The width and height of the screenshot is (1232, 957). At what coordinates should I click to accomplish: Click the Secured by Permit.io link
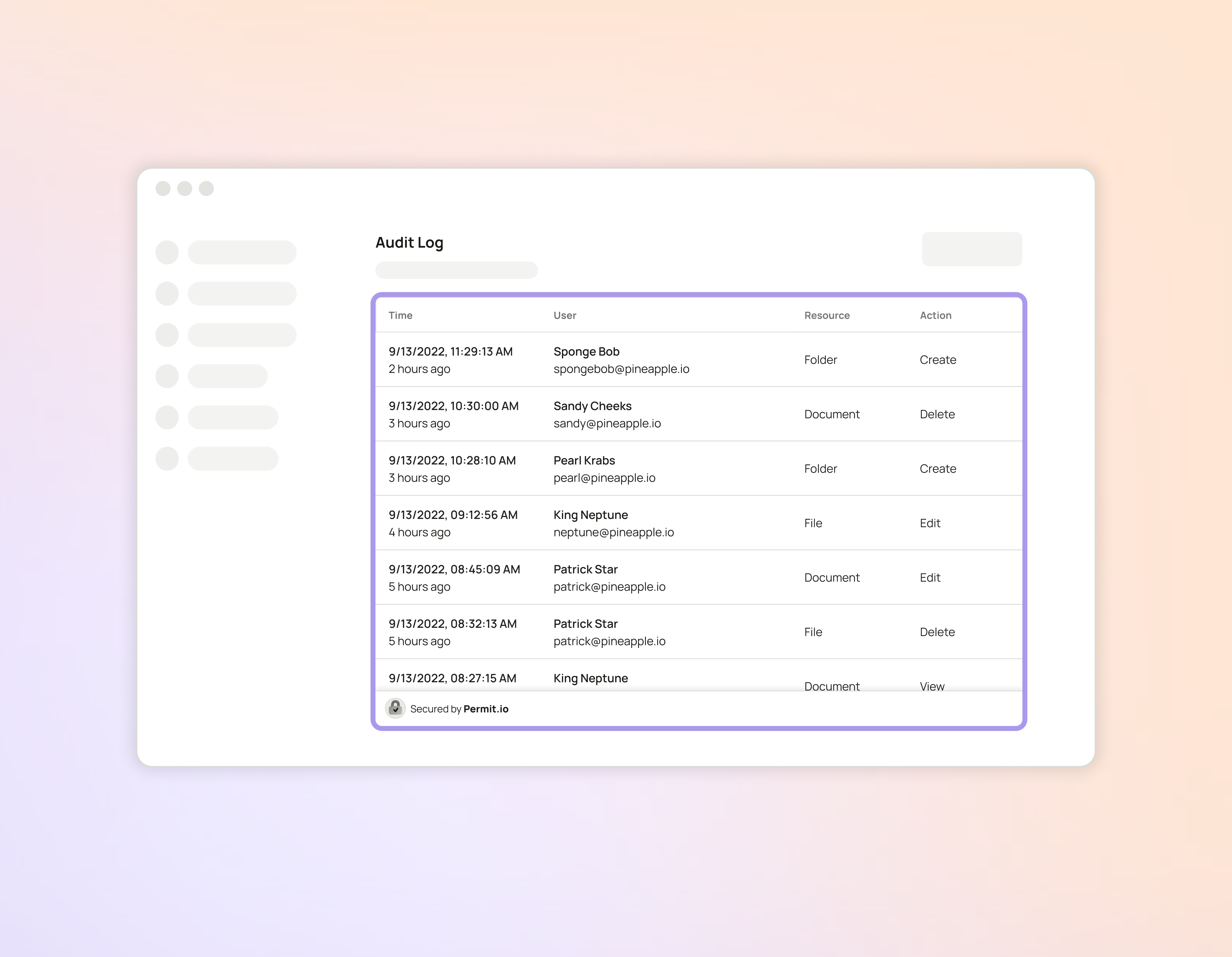coord(460,708)
